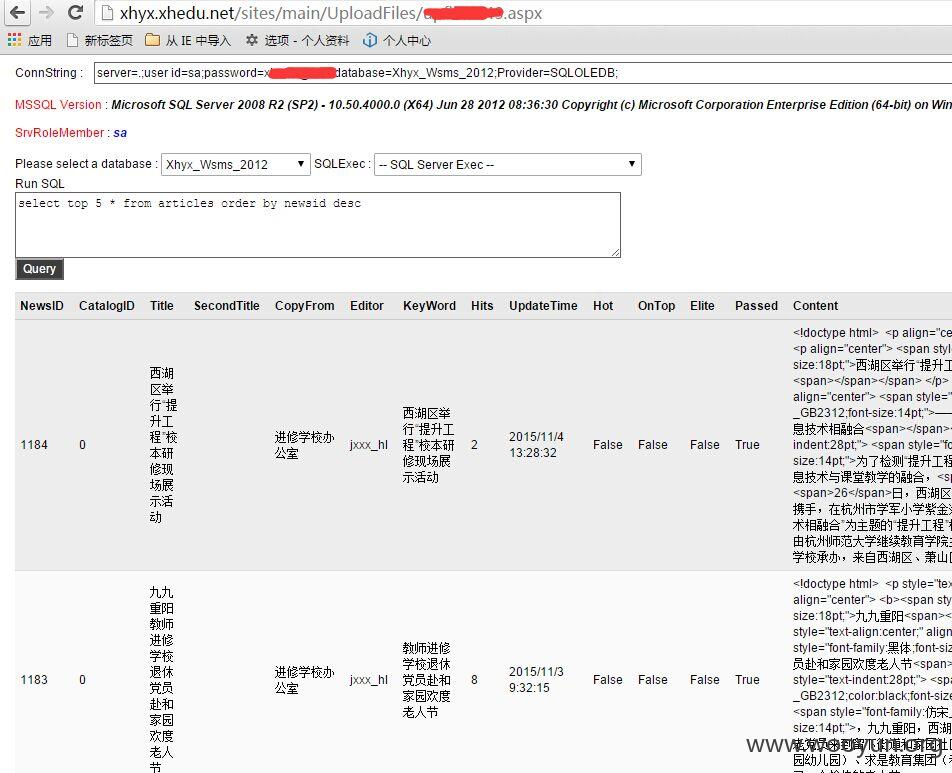Click the UpdateTime column header

543,306
